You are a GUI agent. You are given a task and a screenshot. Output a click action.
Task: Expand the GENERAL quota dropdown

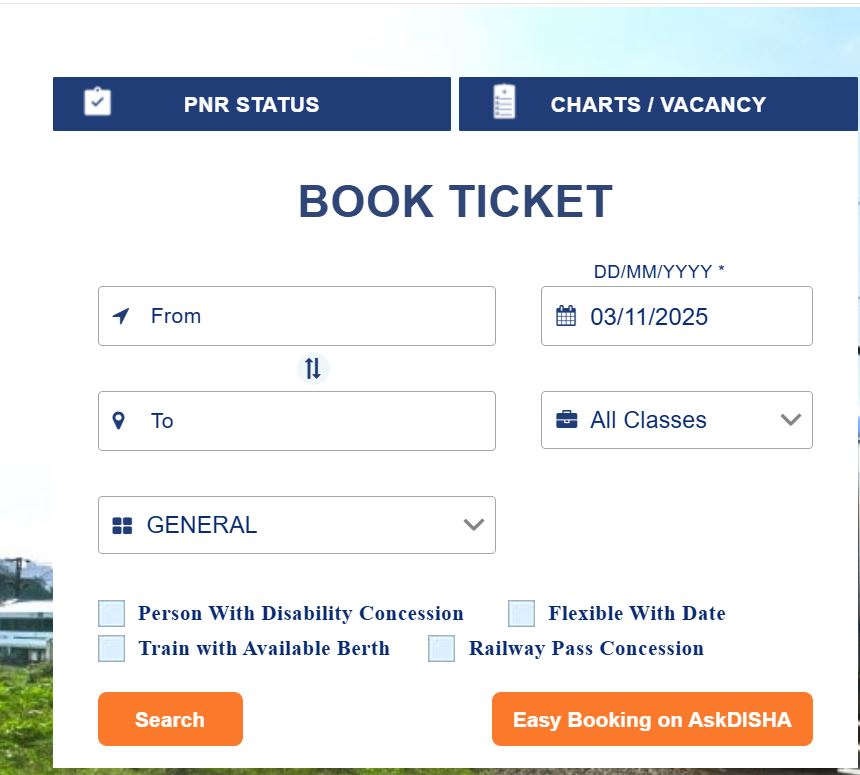296,524
